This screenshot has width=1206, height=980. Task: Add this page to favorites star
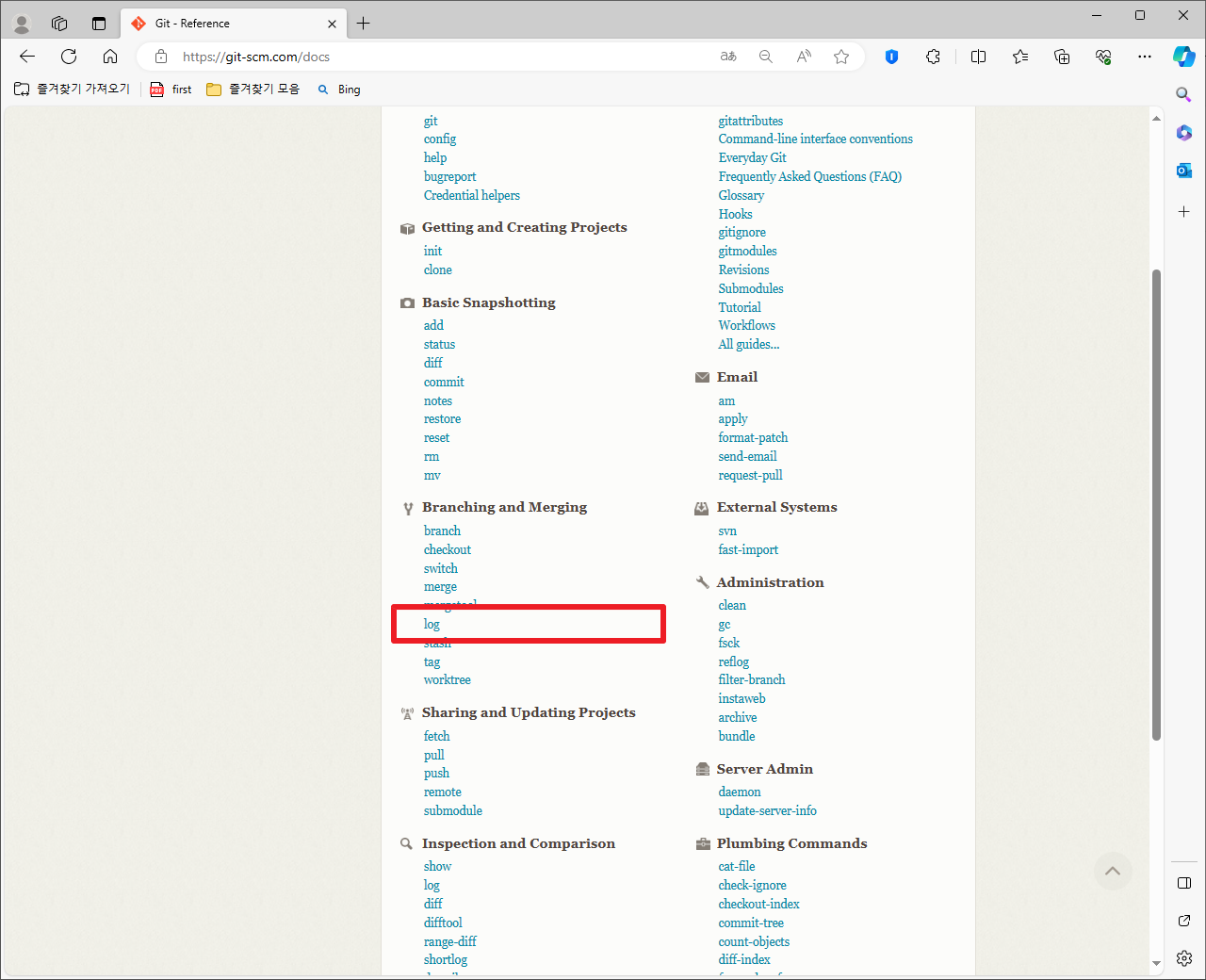(x=841, y=57)
